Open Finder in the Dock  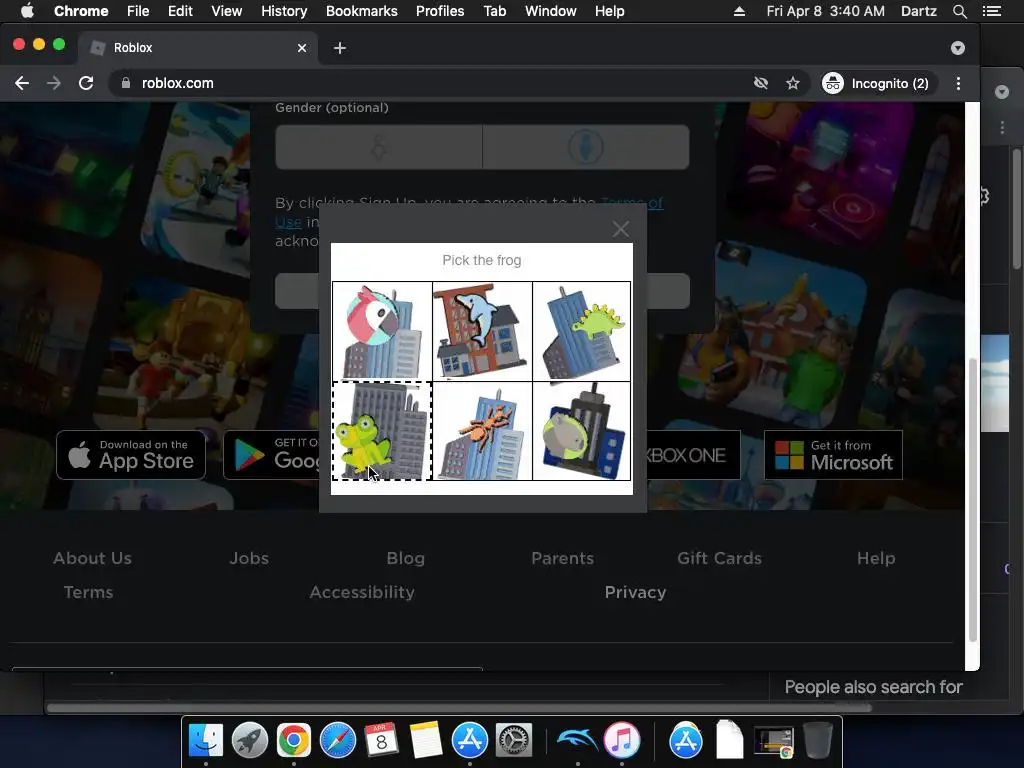206,741
